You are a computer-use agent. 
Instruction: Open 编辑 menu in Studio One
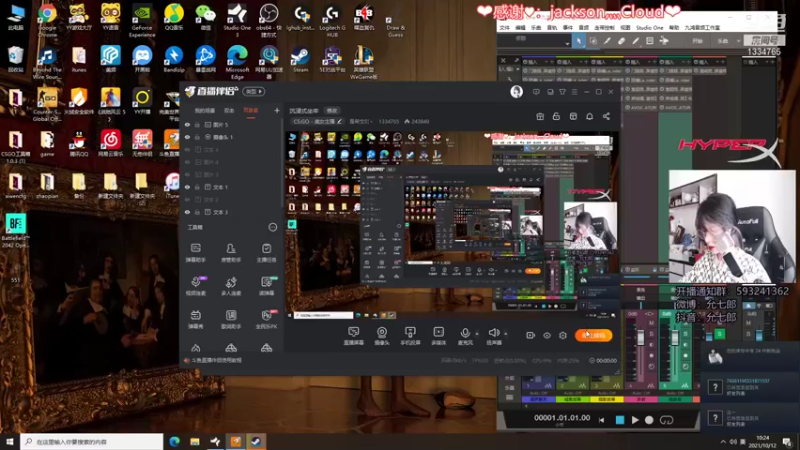click(x=520, y=28)
